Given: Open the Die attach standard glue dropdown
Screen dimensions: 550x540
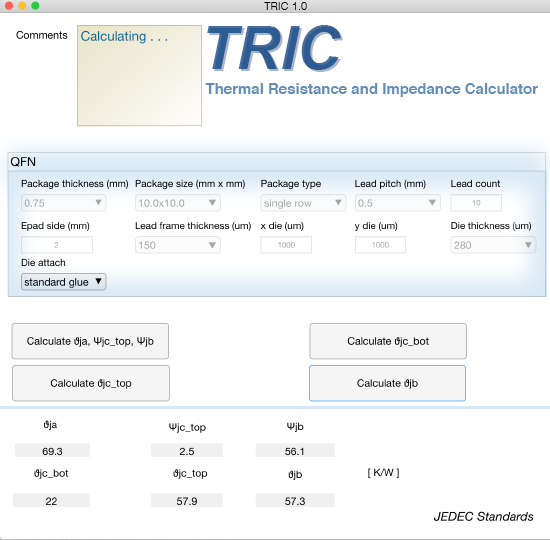Looking at the screenshot, I should click(x=63, y=282).
